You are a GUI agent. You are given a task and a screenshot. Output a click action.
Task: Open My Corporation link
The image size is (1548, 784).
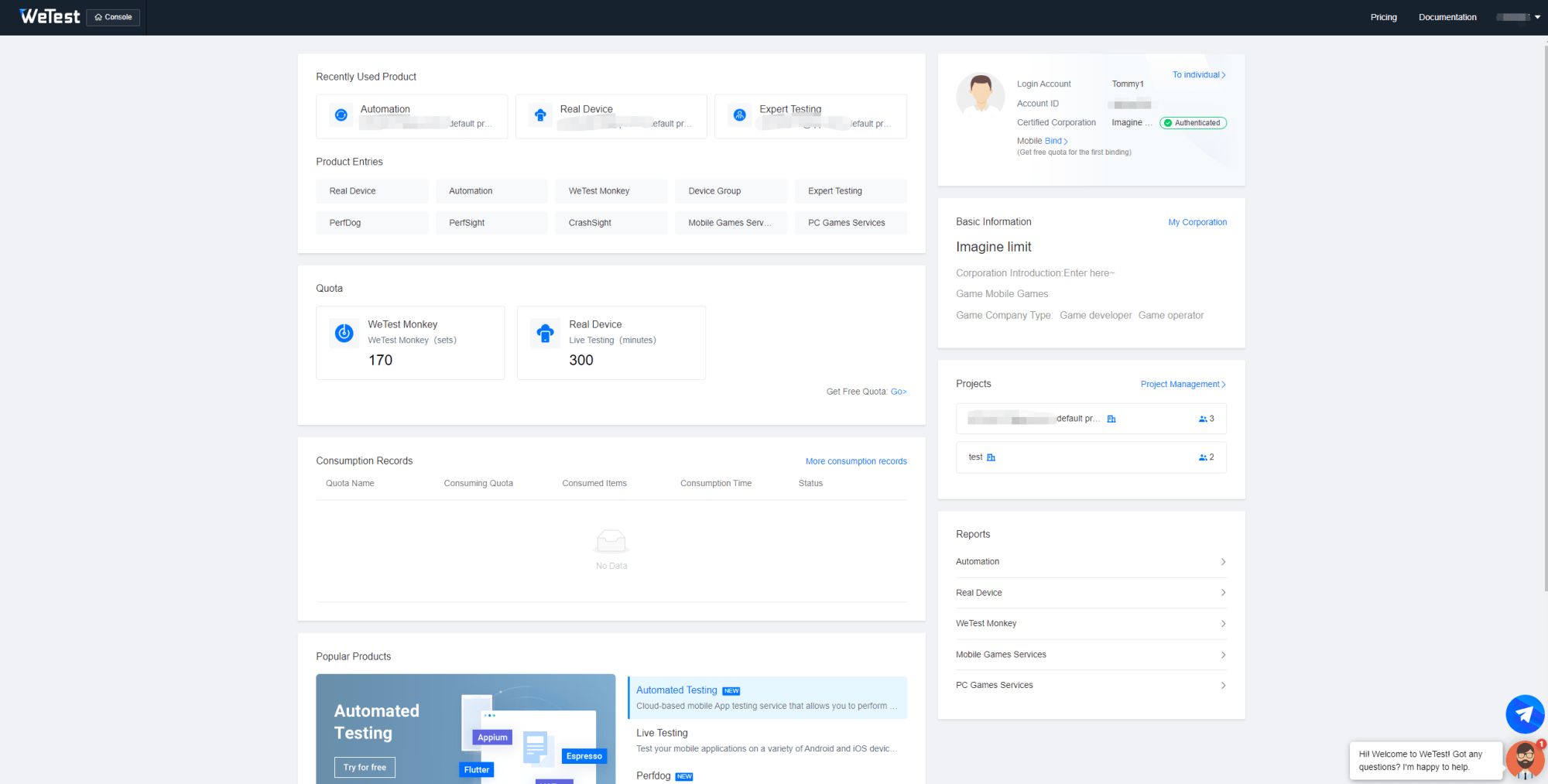(x=1197, y=222)
